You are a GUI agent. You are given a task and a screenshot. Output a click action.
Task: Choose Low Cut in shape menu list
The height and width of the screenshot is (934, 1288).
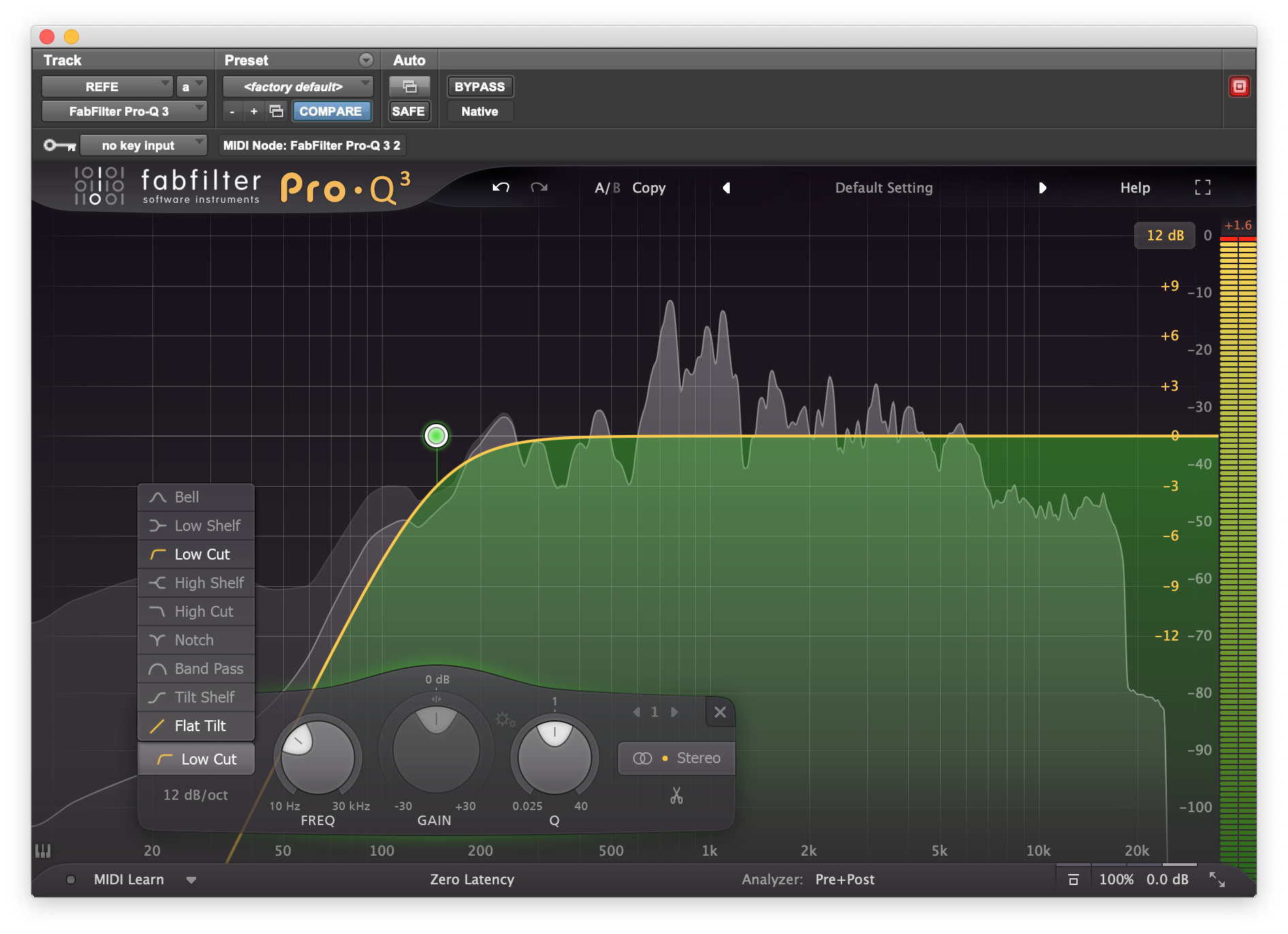(196, 554)
